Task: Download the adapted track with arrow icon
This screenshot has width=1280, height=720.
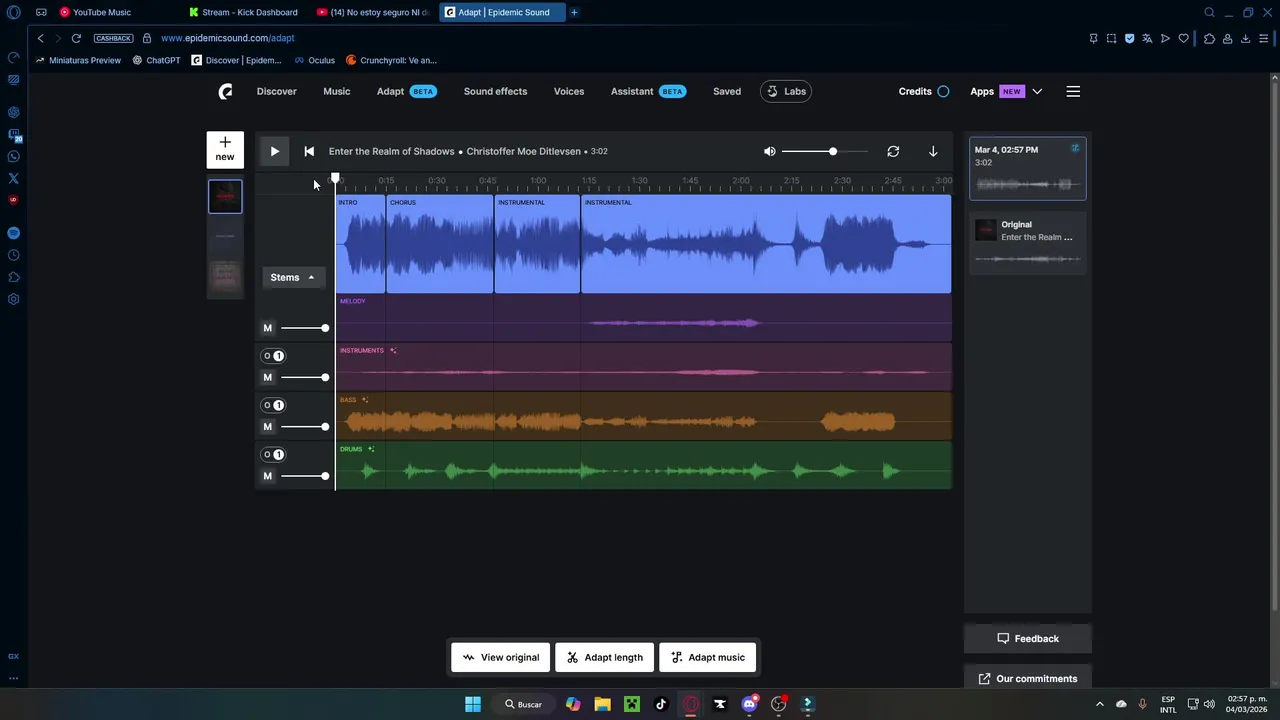Action: pyautogui.click(x=933, y=151)
